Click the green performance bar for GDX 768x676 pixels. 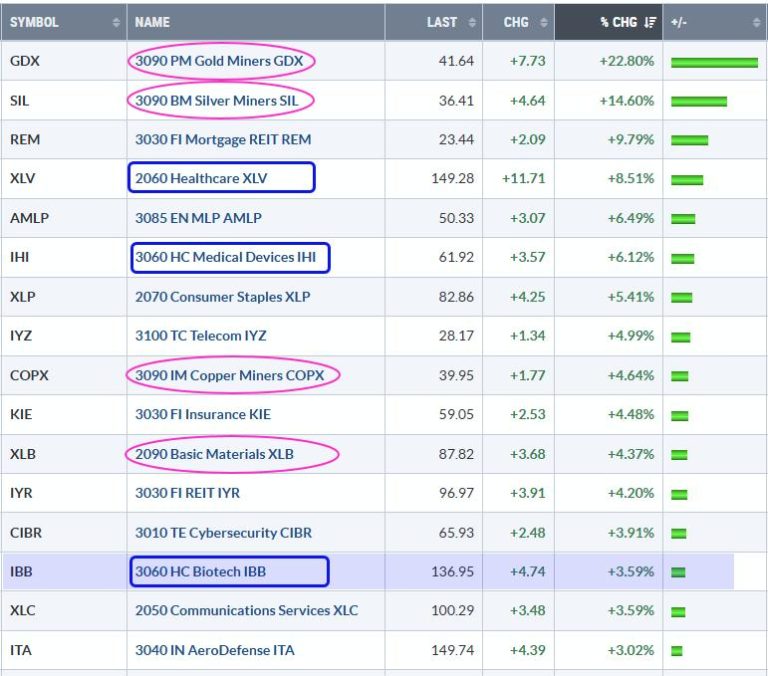click(x=714, y=62)
